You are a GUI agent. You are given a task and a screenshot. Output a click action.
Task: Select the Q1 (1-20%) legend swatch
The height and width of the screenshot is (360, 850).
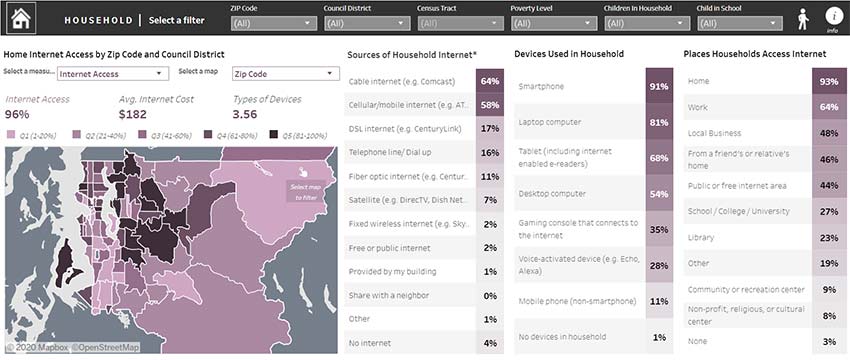coord(10,134)
